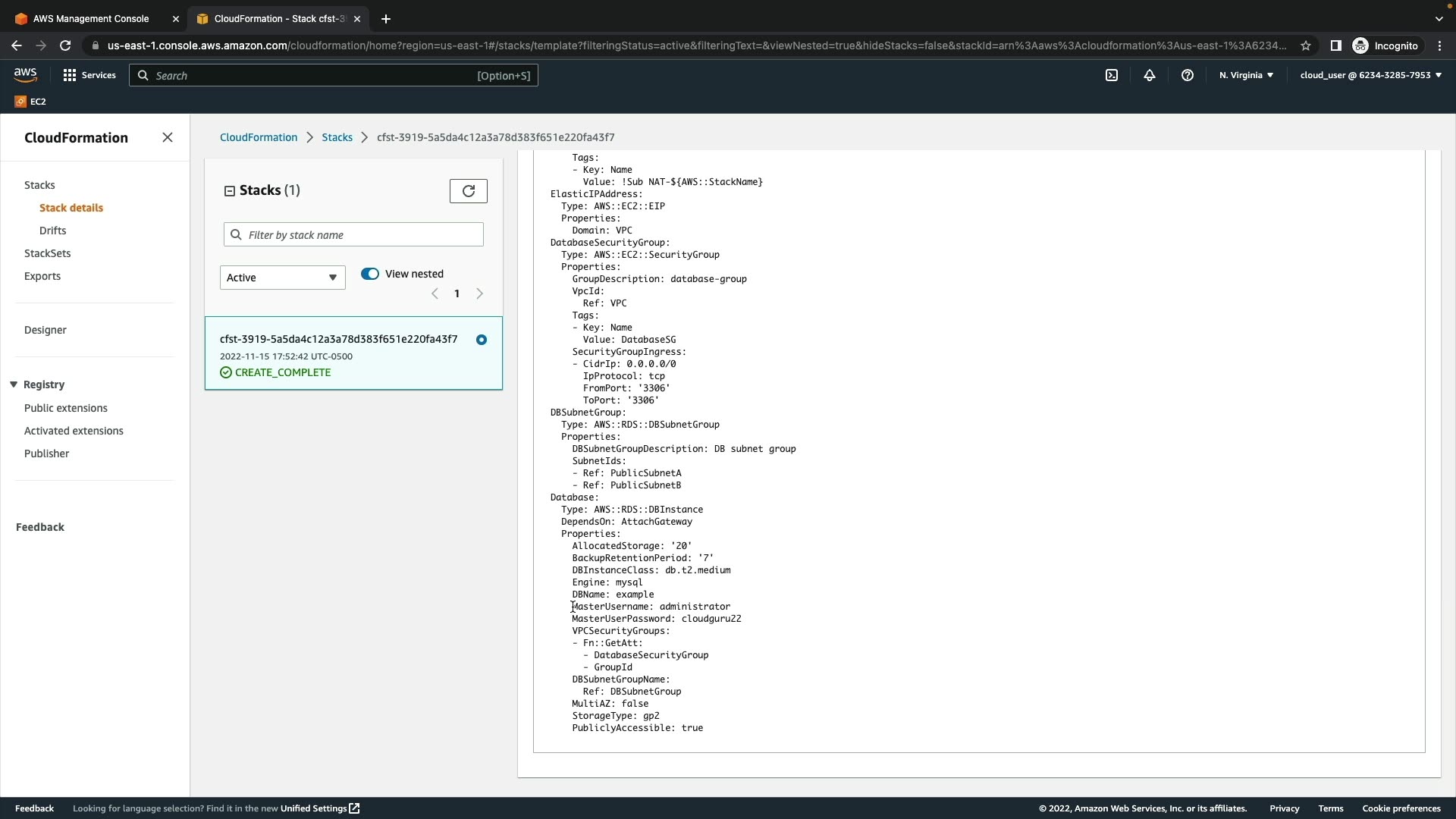The height and width of the screenshot is (819, 1456).
Task: Open the Active status filter dropdown
Action: tap(282, 278)
